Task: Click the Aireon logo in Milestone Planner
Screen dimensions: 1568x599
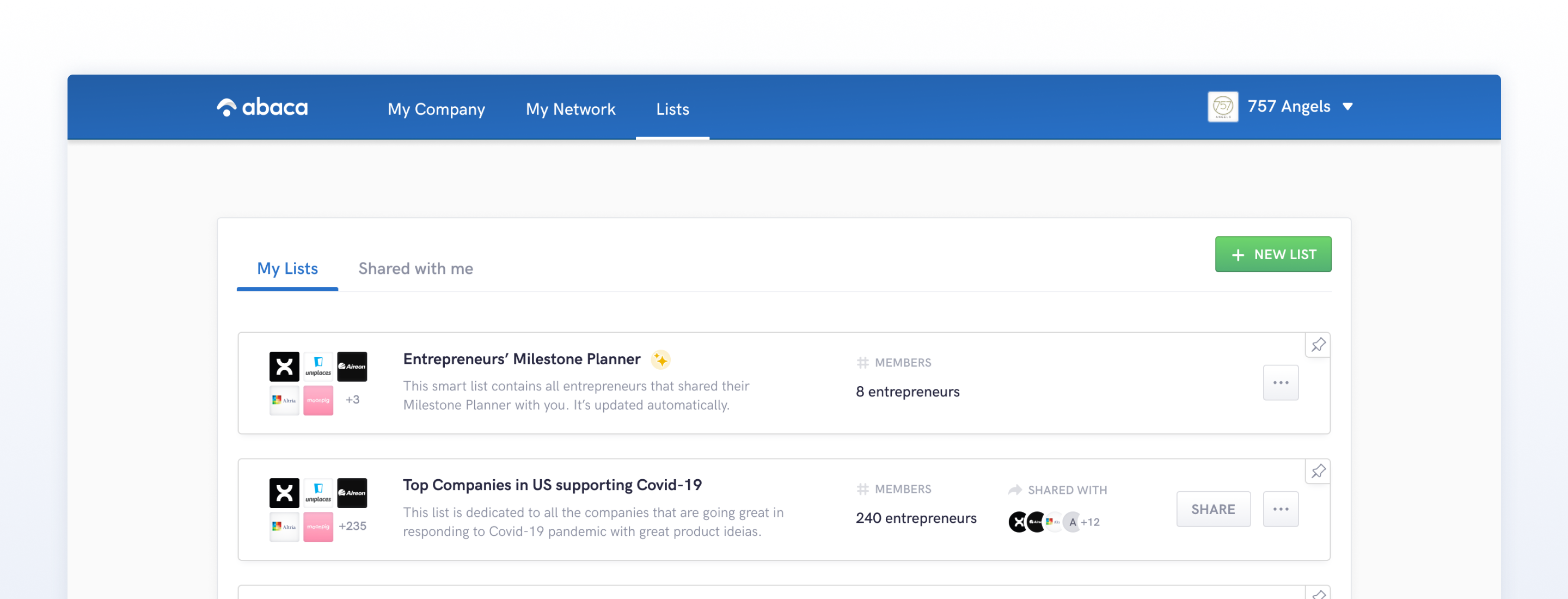Action: (x=352, y=366)
